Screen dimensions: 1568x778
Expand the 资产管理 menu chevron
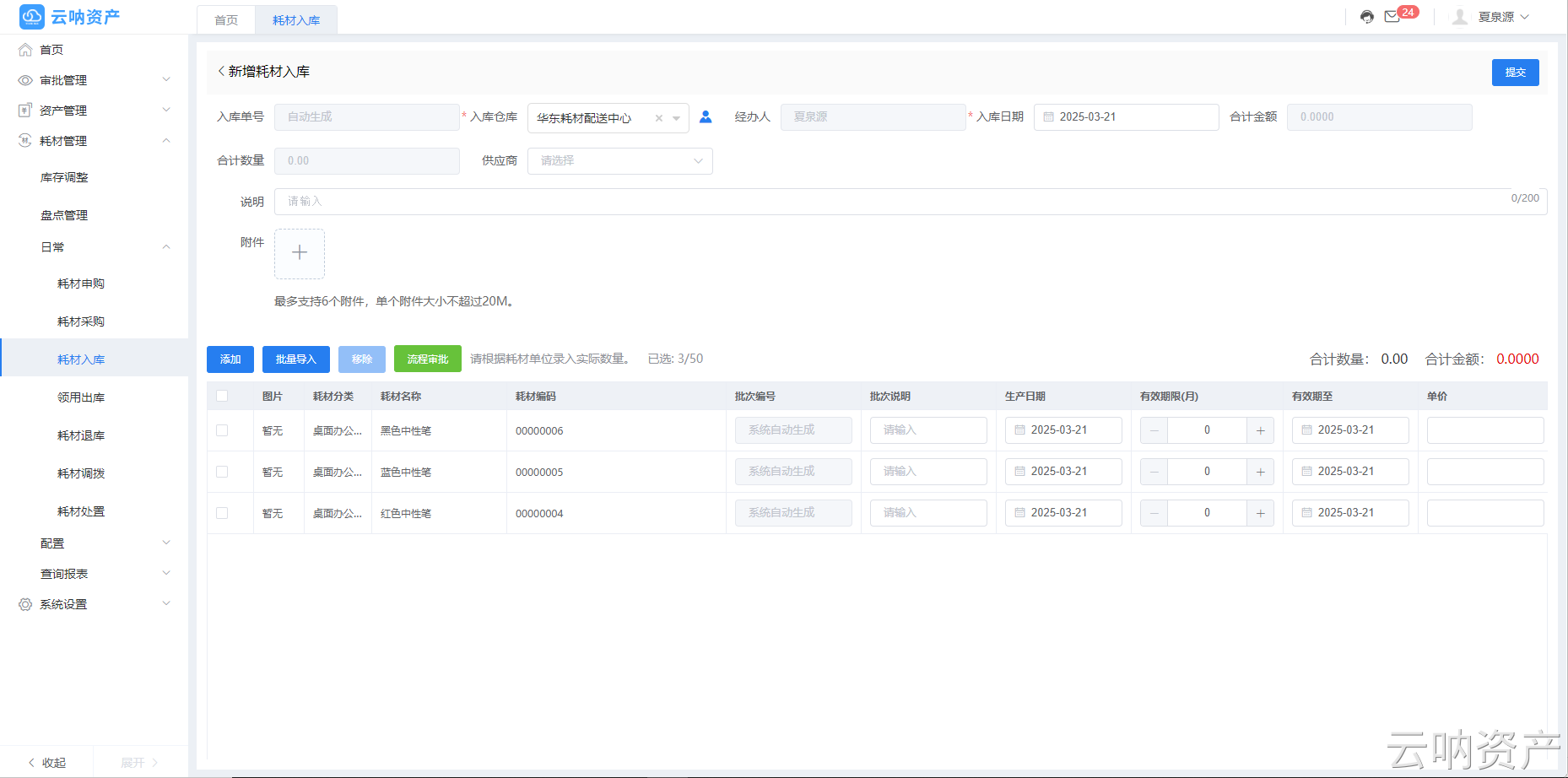click(x=166, y=110)
